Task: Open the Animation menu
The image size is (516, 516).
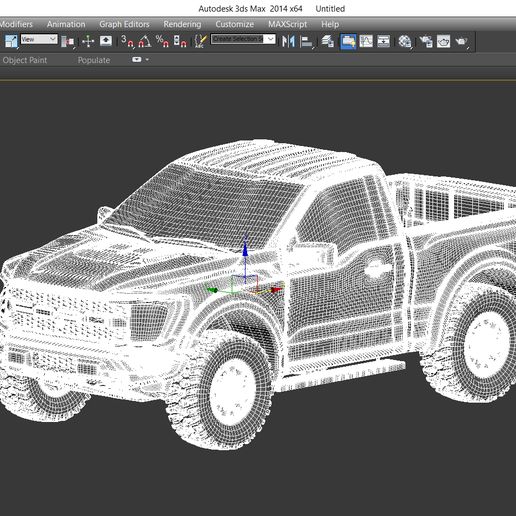Action: (x=66, y=24)
